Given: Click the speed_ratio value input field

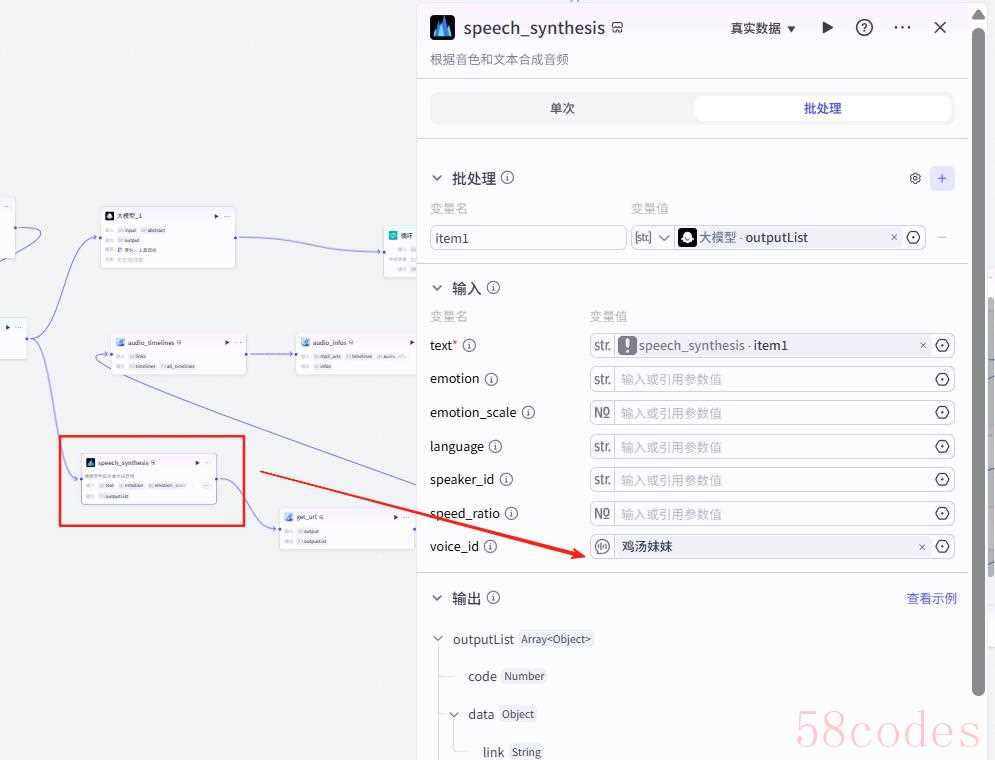Looking at the screenshot, I should pos(772,514).
